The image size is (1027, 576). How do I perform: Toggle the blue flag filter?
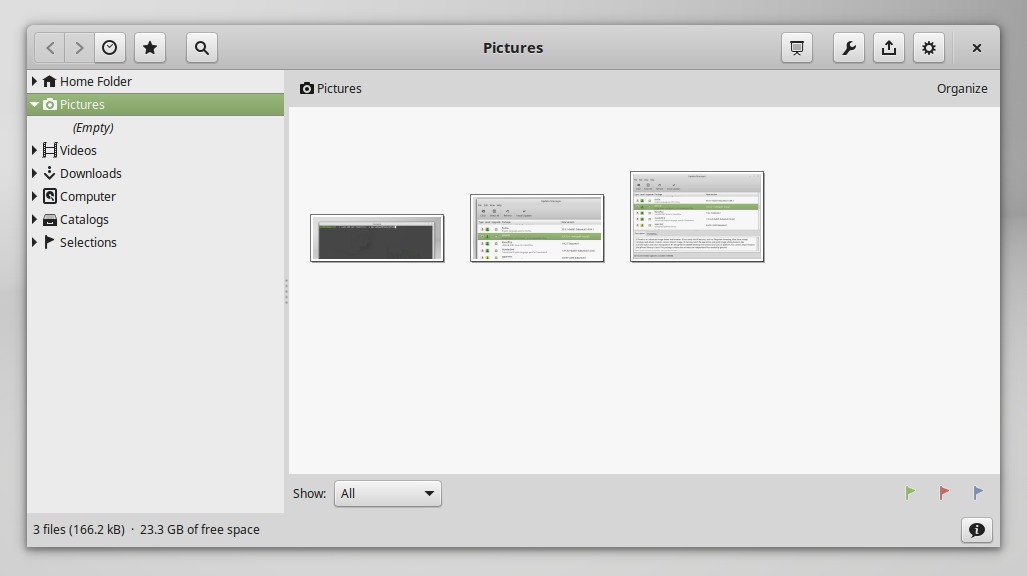click(978, 493)
